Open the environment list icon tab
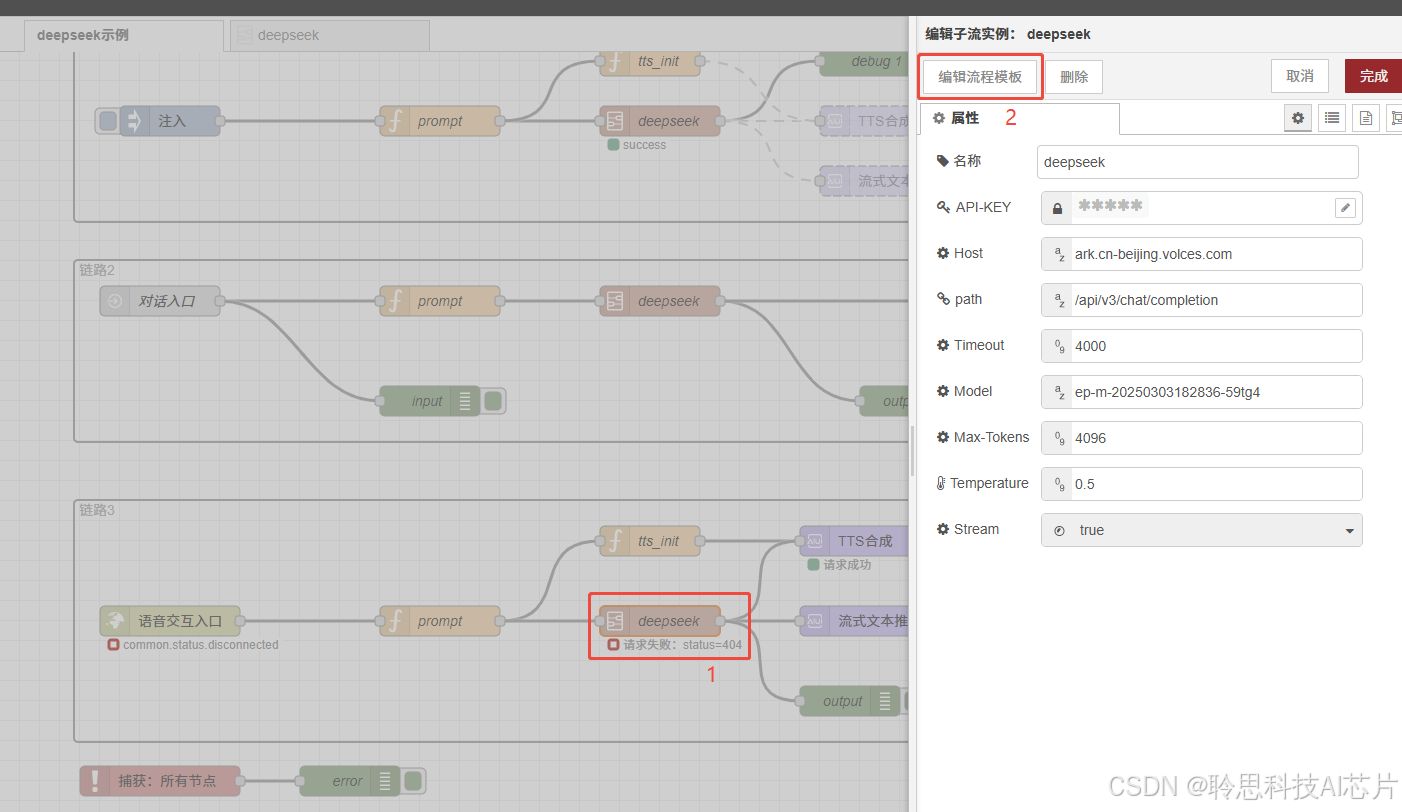Viewport: 1402px width, 812px height. click(x=1332, y=118)
